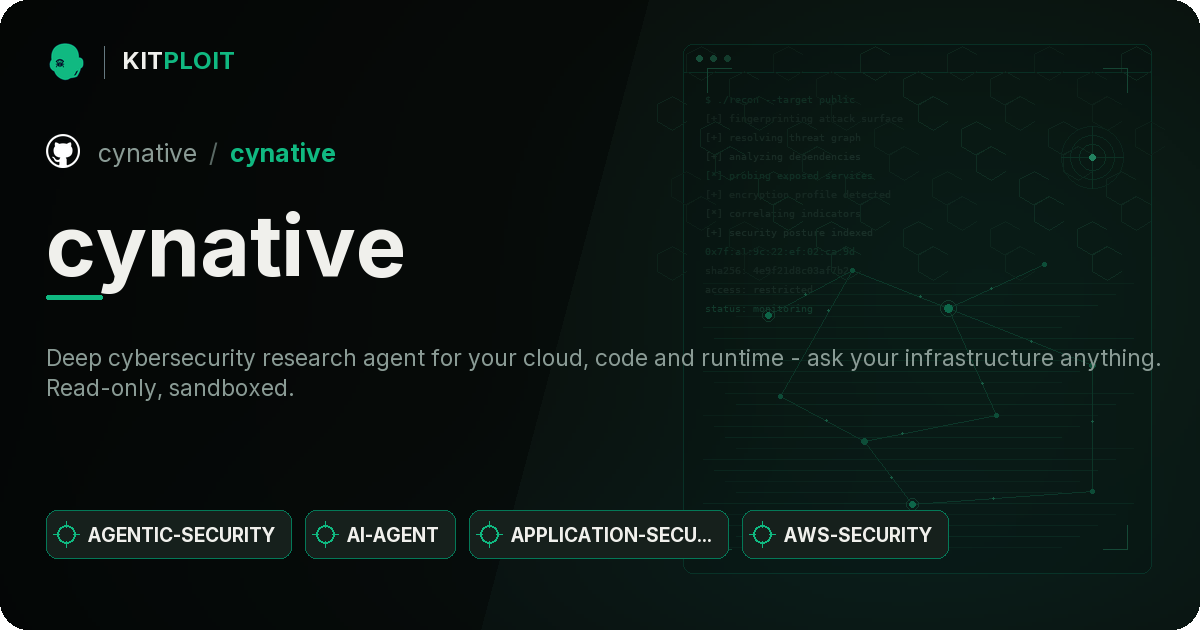The image size is (1200, 630).
Task: Click the crosshair icon in AWS-SECURITY tag
Action: (x=763, y=535)
